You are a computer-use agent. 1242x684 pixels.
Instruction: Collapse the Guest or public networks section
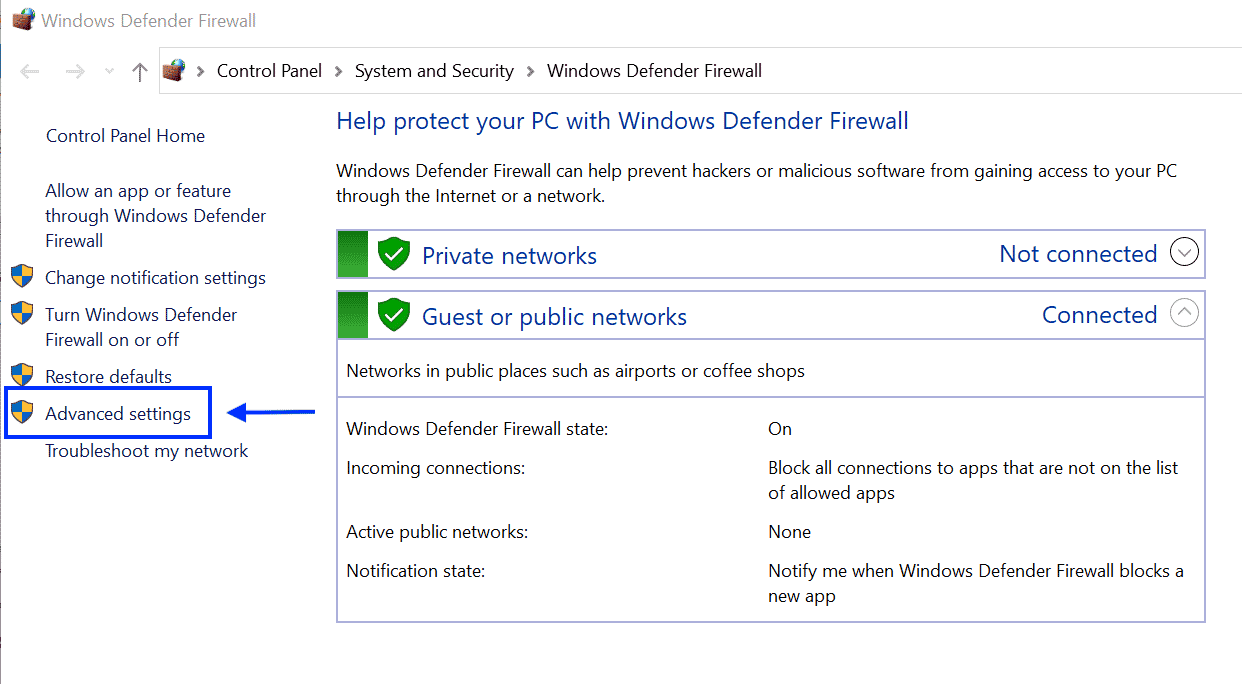1184,314
